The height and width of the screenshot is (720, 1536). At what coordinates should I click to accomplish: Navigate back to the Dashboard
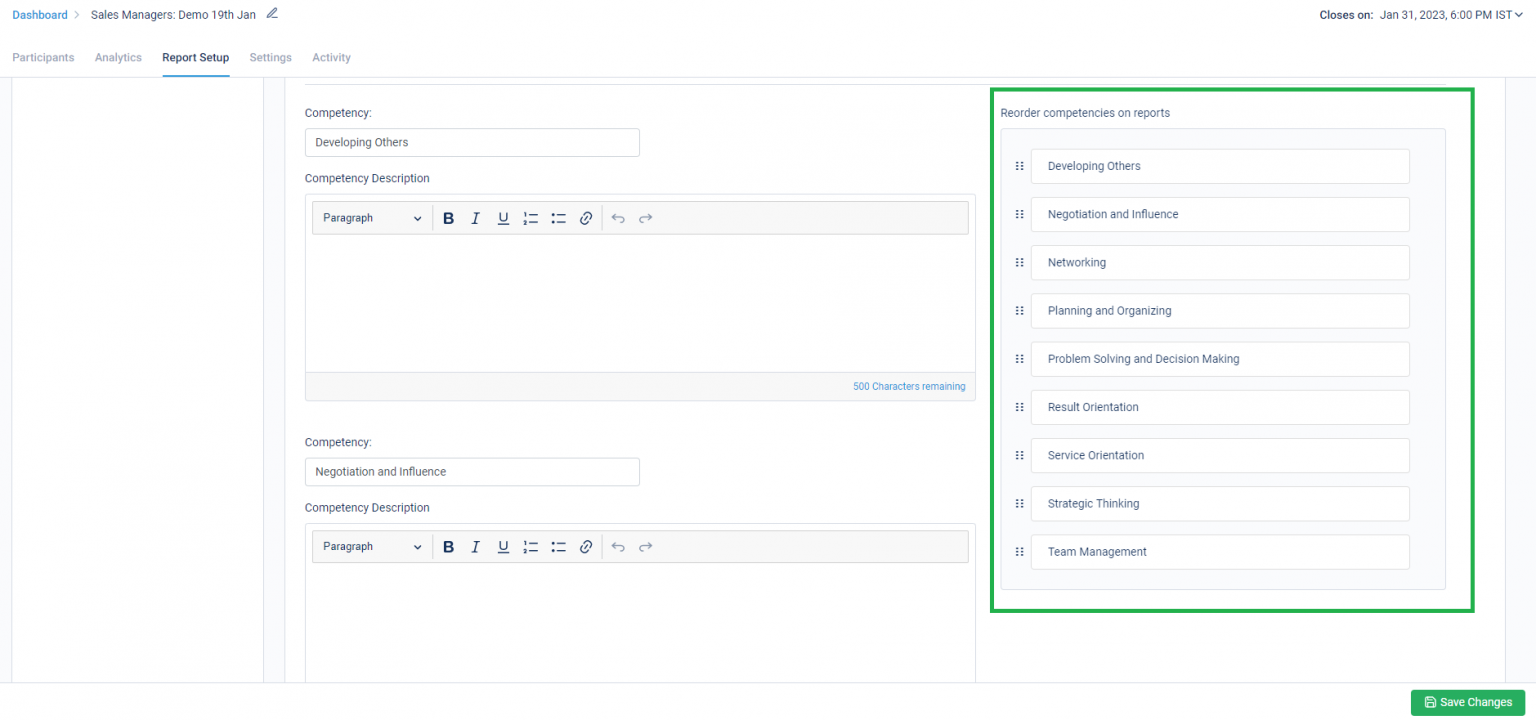pyautogui.click(x=39, y=14)
